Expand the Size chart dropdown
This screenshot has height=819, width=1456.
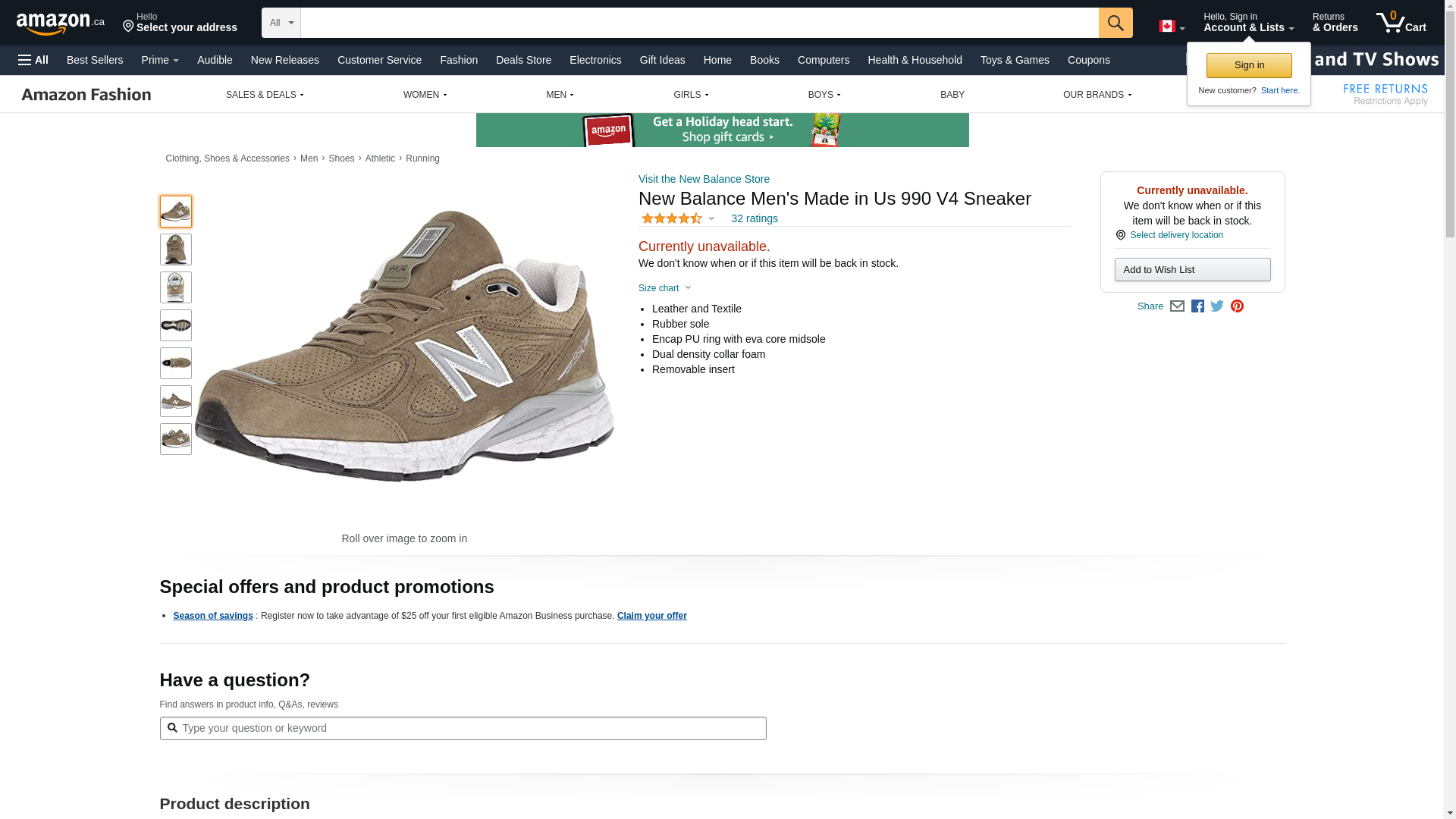coord(665,288)
